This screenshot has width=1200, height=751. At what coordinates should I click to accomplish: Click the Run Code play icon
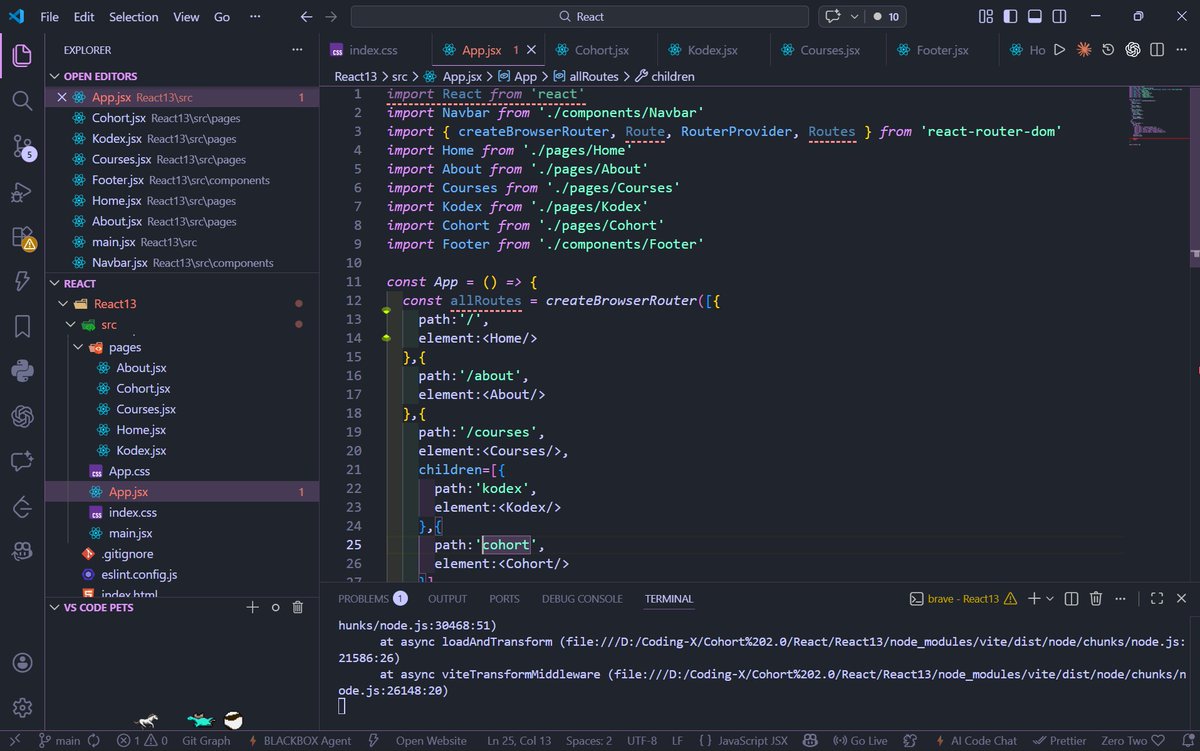tap(1060, 50)
